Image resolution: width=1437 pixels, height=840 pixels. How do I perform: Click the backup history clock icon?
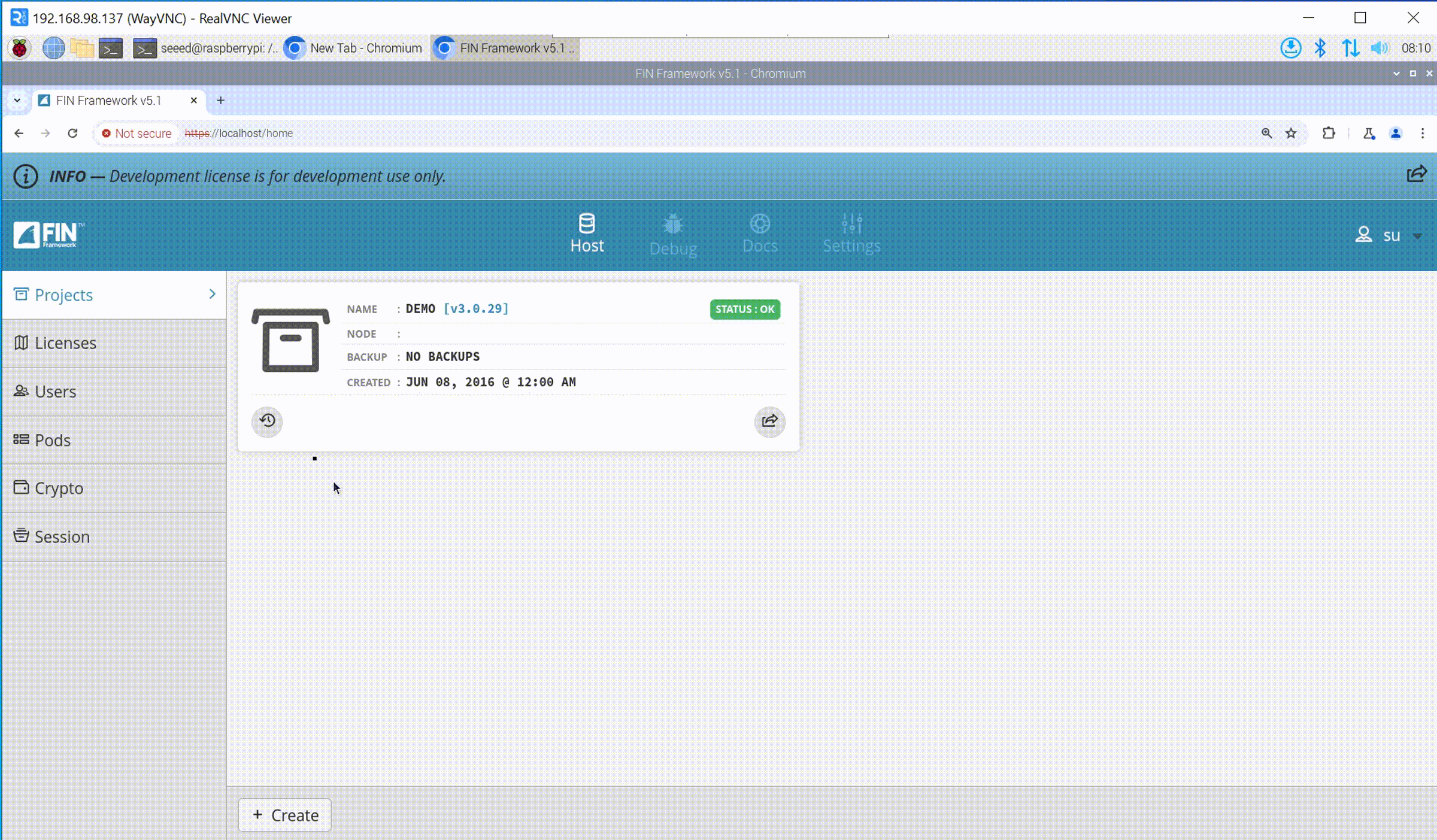coord(267,421)
